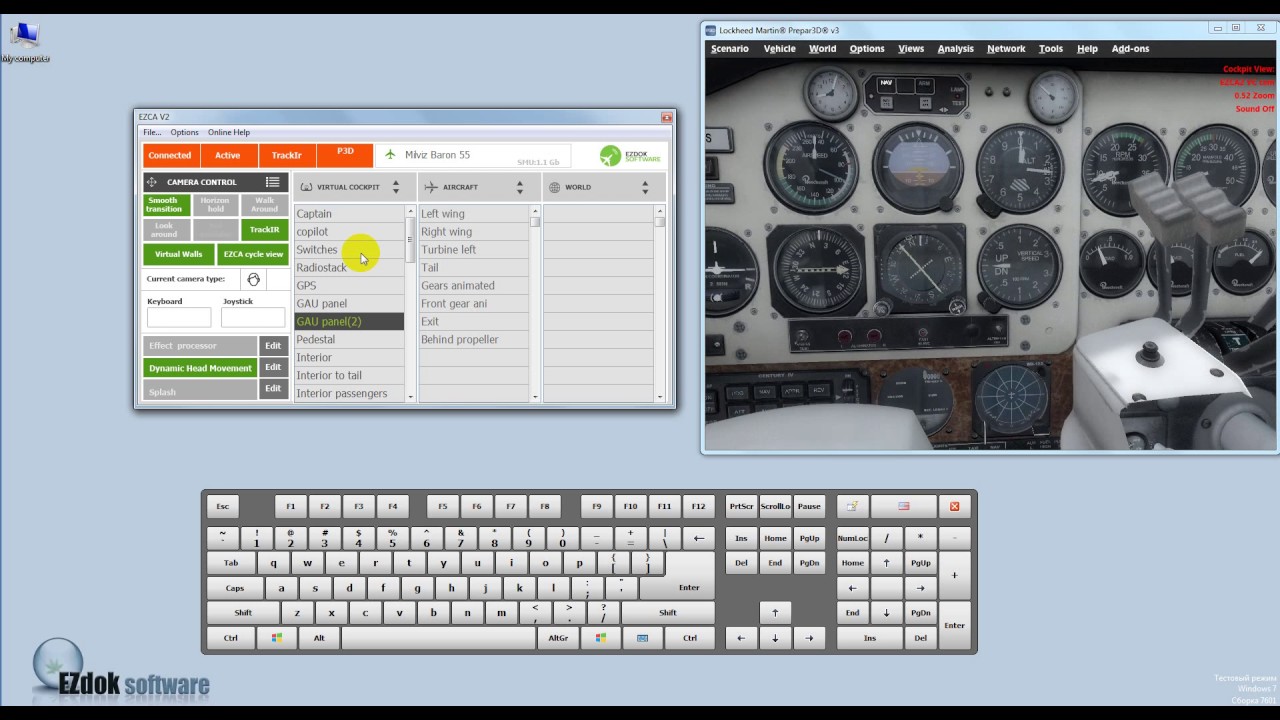Viewport: 1280px width, 720px height.
Task: Toggle EZCA cycle view
Action: [x=253, y=254]
